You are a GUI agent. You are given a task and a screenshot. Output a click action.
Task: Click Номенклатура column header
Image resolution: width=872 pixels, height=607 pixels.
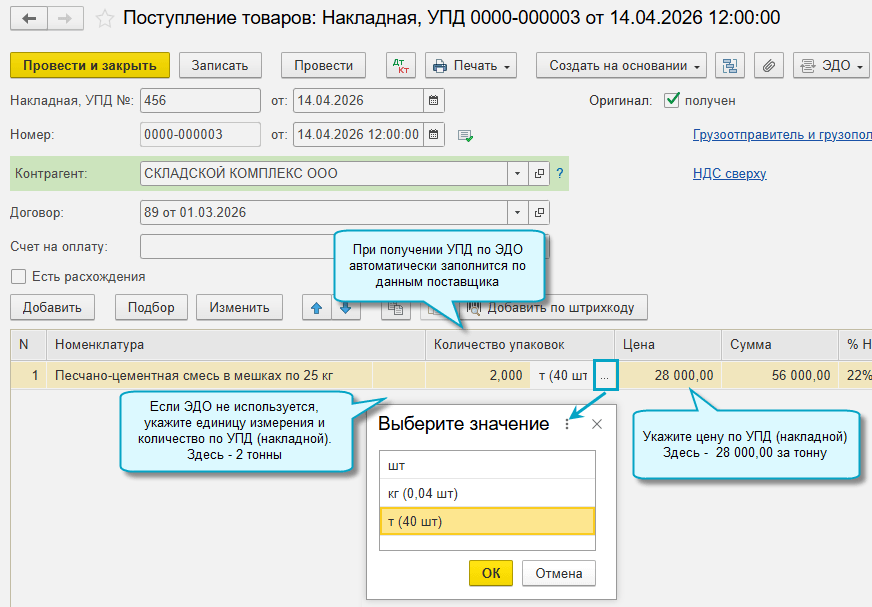(x=236, y=344)
